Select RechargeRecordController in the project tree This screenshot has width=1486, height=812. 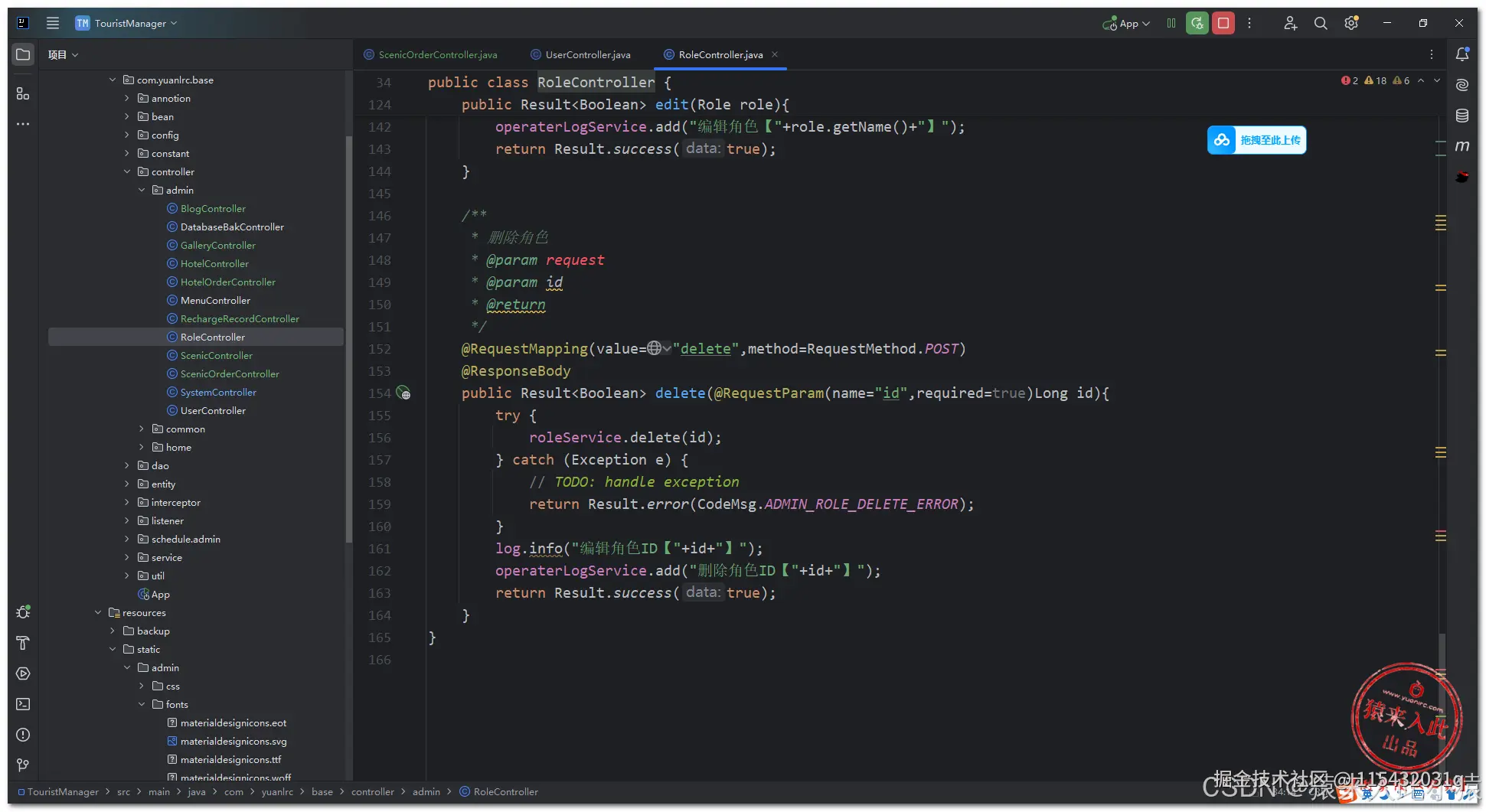[240, 318]
